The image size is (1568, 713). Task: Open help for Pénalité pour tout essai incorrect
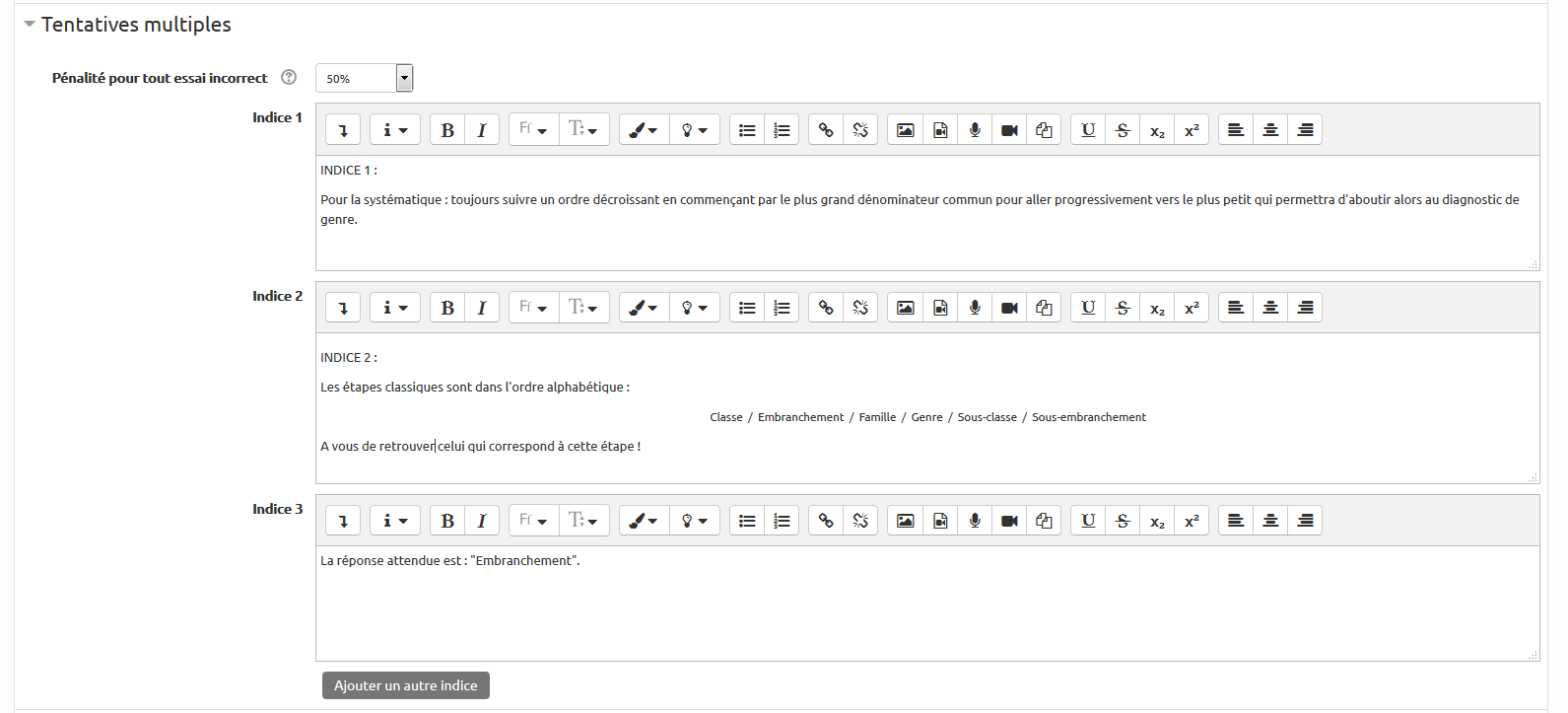(289, 77)
